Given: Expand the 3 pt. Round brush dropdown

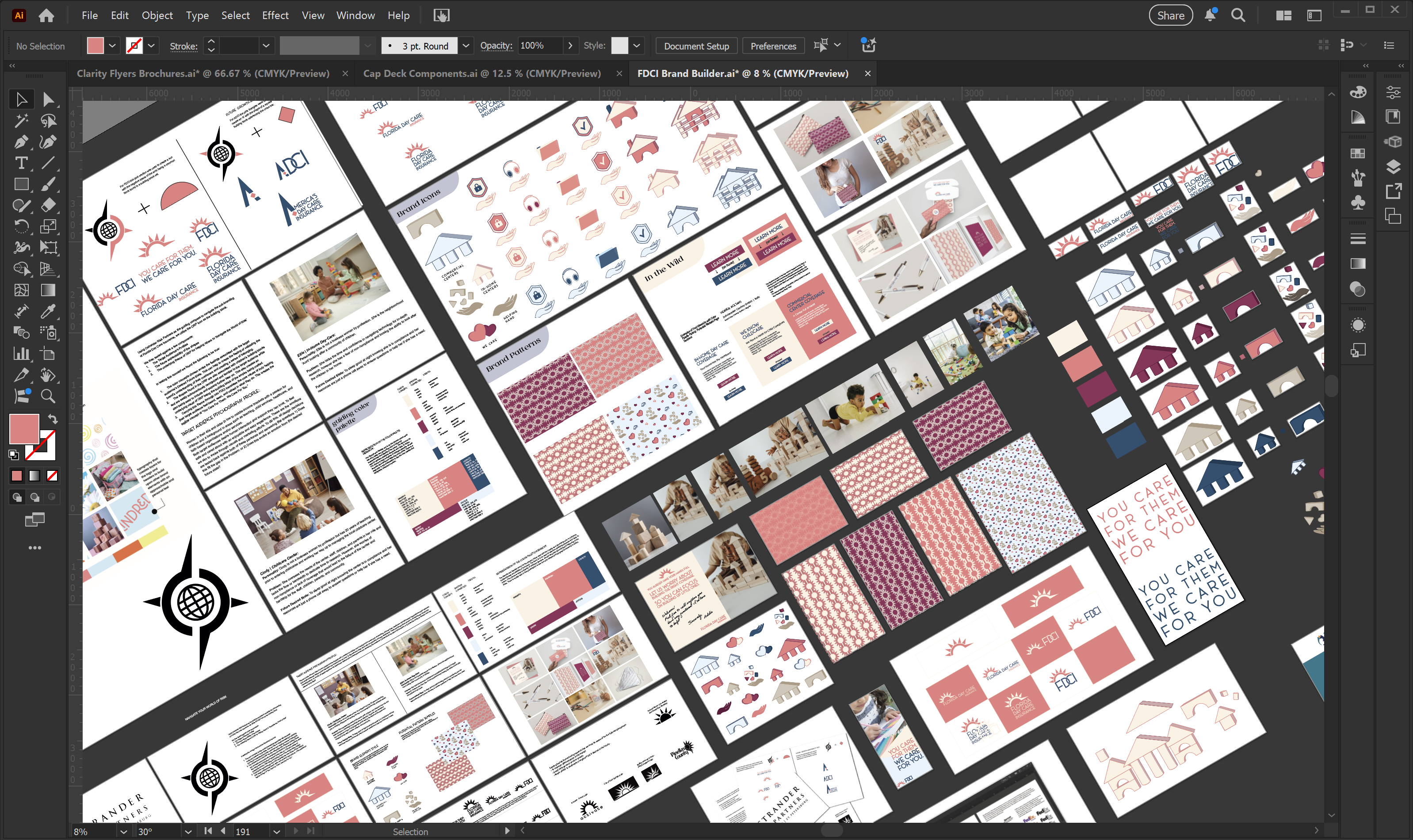Looking at the screenshot, I should tap(466, 46).
